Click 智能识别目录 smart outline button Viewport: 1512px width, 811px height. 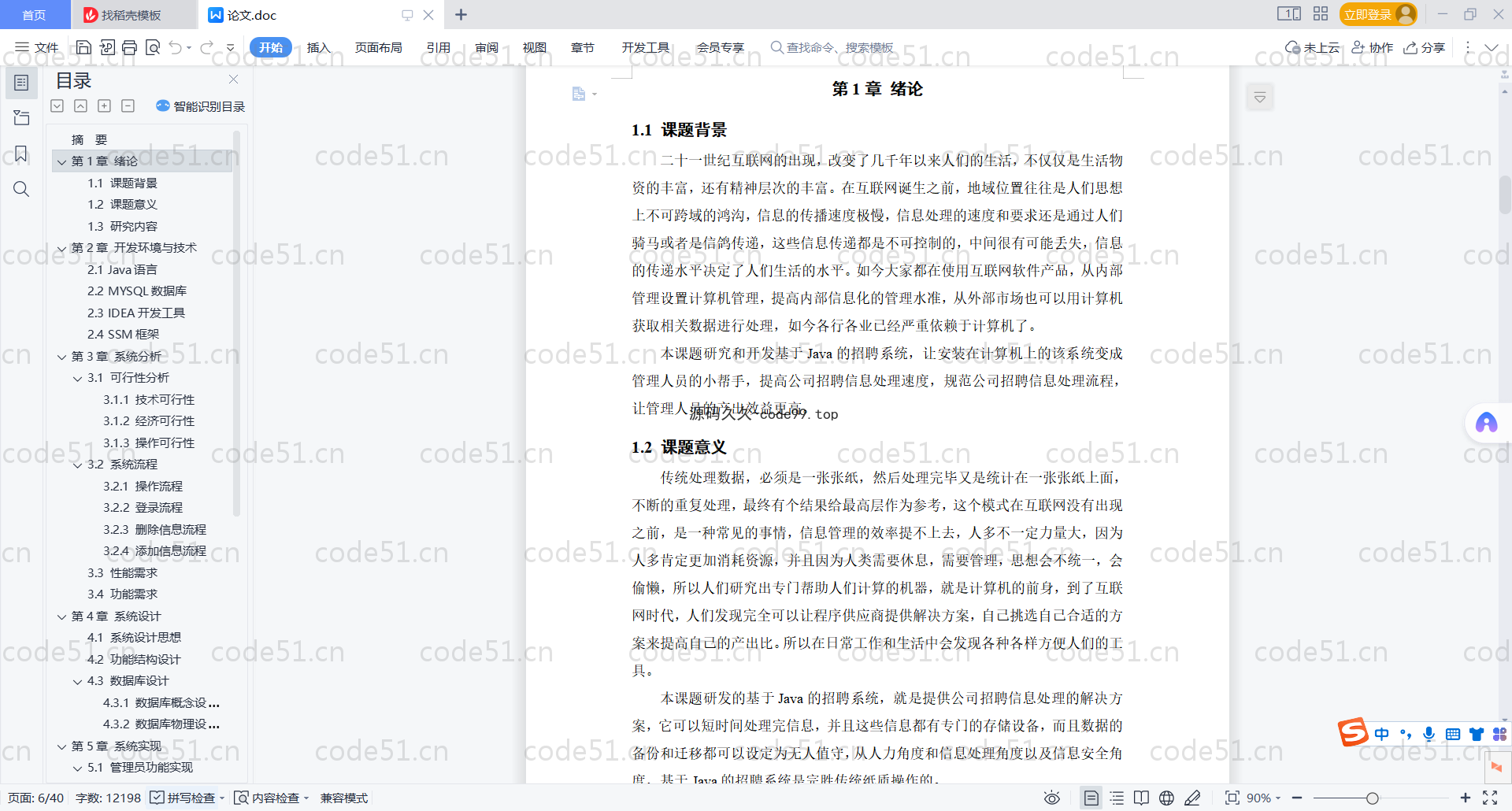tap(201, 106)
